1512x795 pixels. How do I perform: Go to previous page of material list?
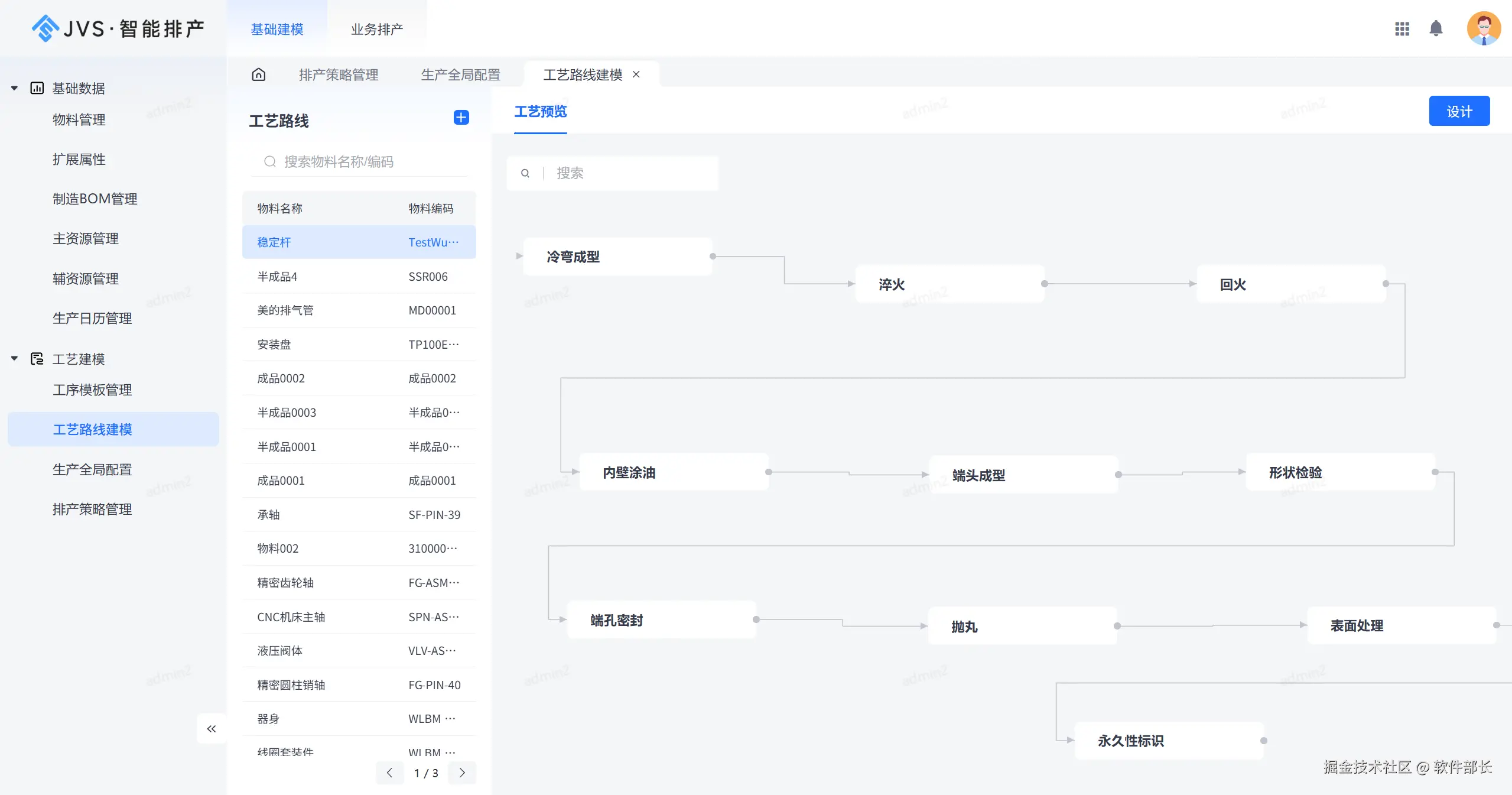point(389,773)
